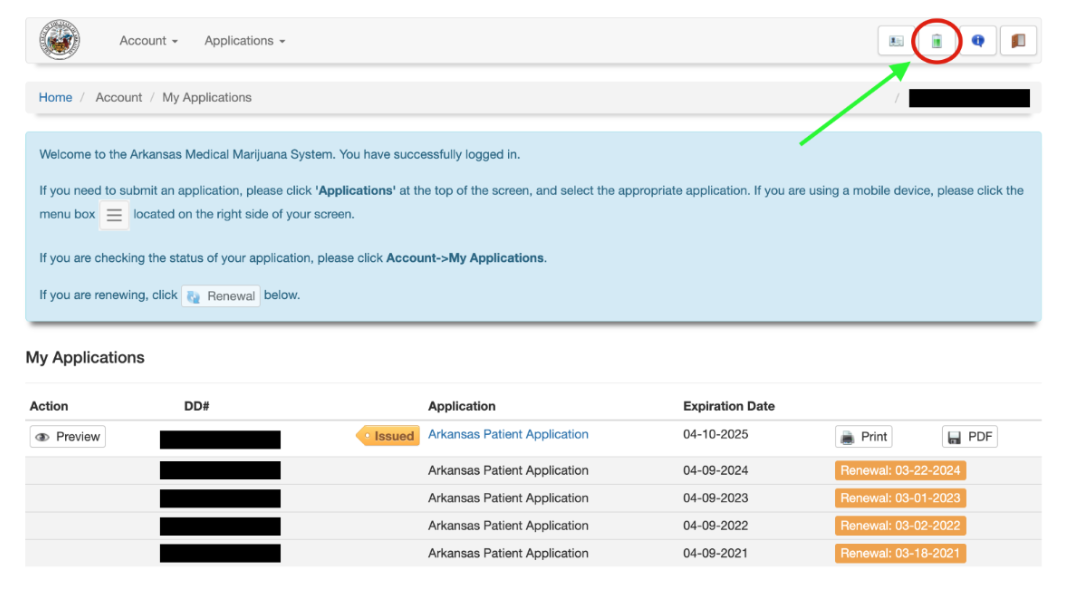Click the hamburger menu box icon
1073x590 pixels.
[x=114, y=215]
